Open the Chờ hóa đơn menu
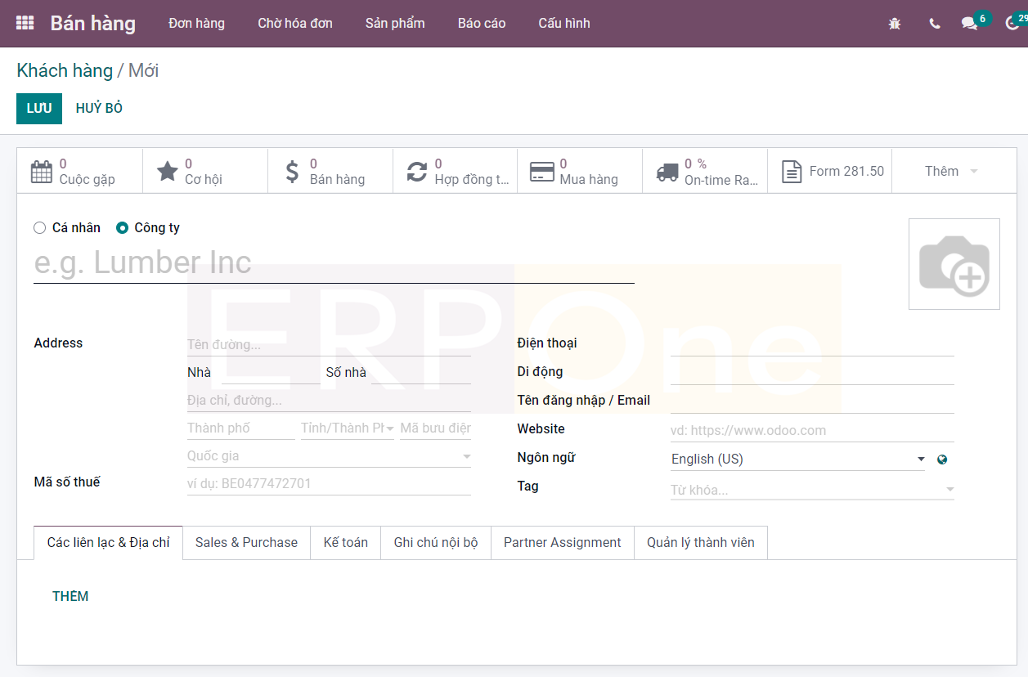Image resolution: width=1028 pixels, height=677 pixels. point(295,23)
